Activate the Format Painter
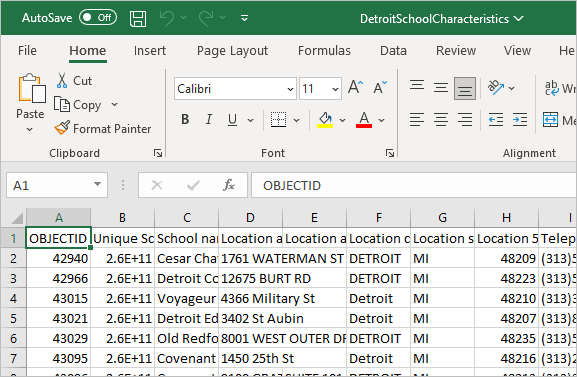Image resolution: width=577 pixels, height=377 pixels. [x=103, y=128]
